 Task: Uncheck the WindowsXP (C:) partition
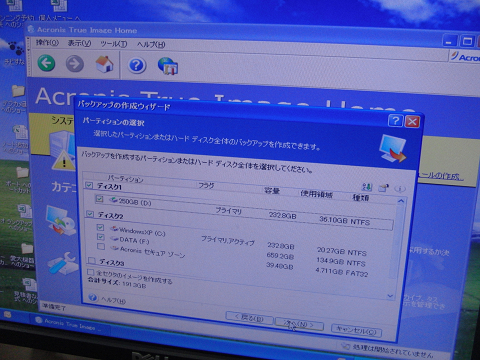point(100,227)
